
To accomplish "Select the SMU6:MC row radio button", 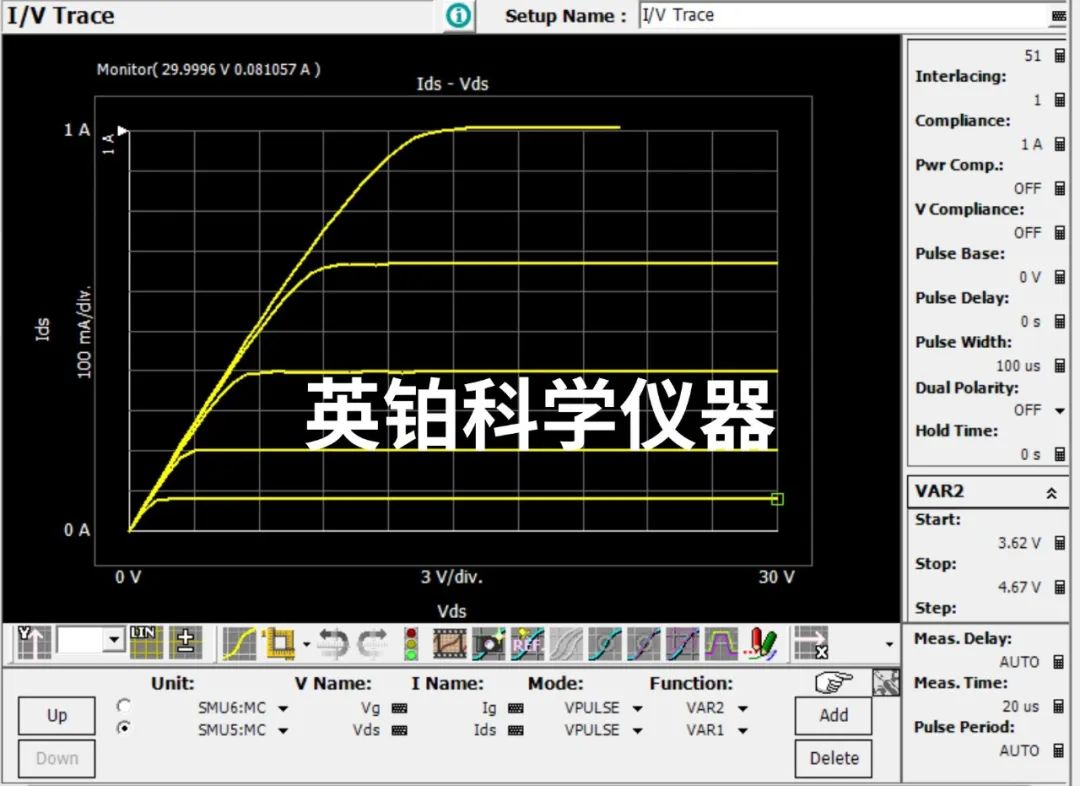I will click(124, 706).
